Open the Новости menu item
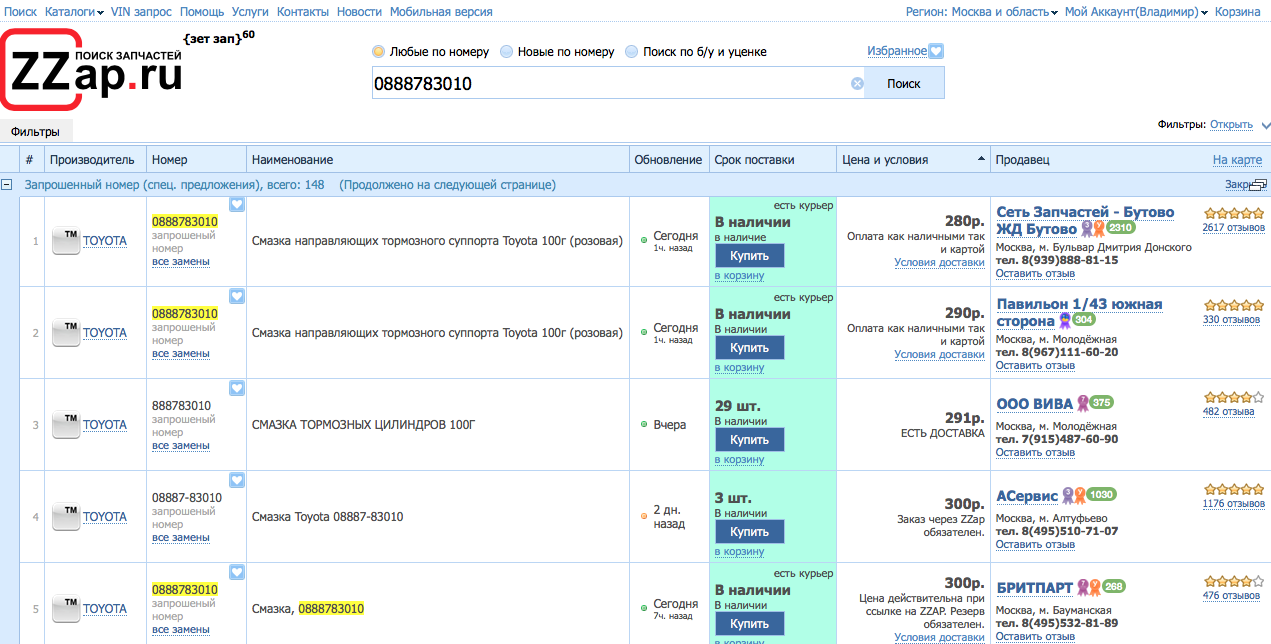 point(359,12)
